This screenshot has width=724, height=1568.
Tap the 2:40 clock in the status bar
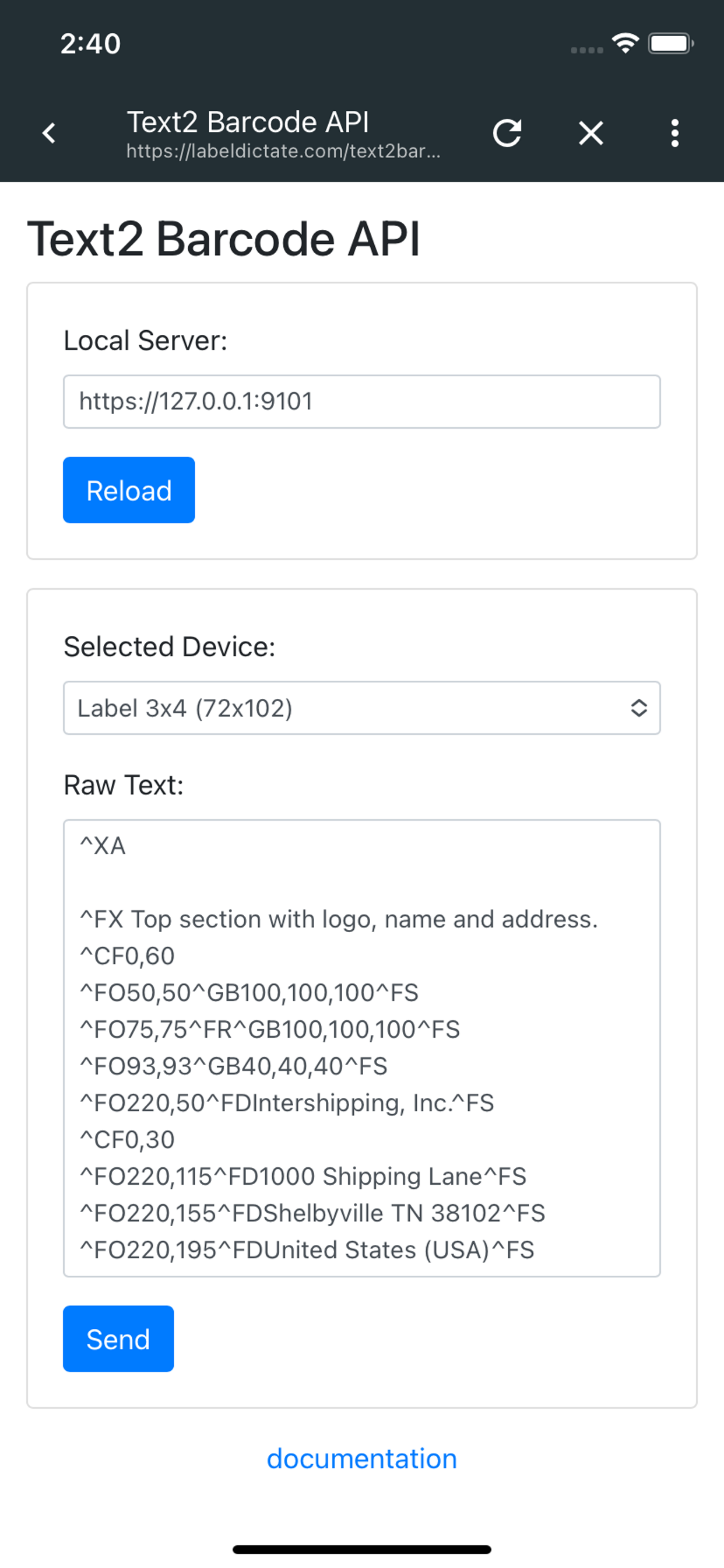91,44
